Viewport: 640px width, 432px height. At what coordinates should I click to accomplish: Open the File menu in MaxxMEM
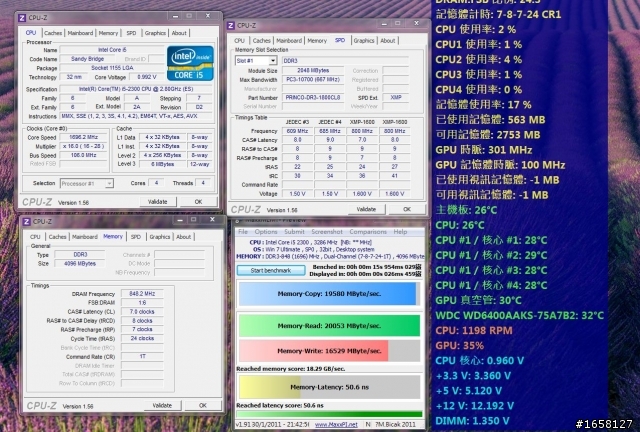point(243,232)
